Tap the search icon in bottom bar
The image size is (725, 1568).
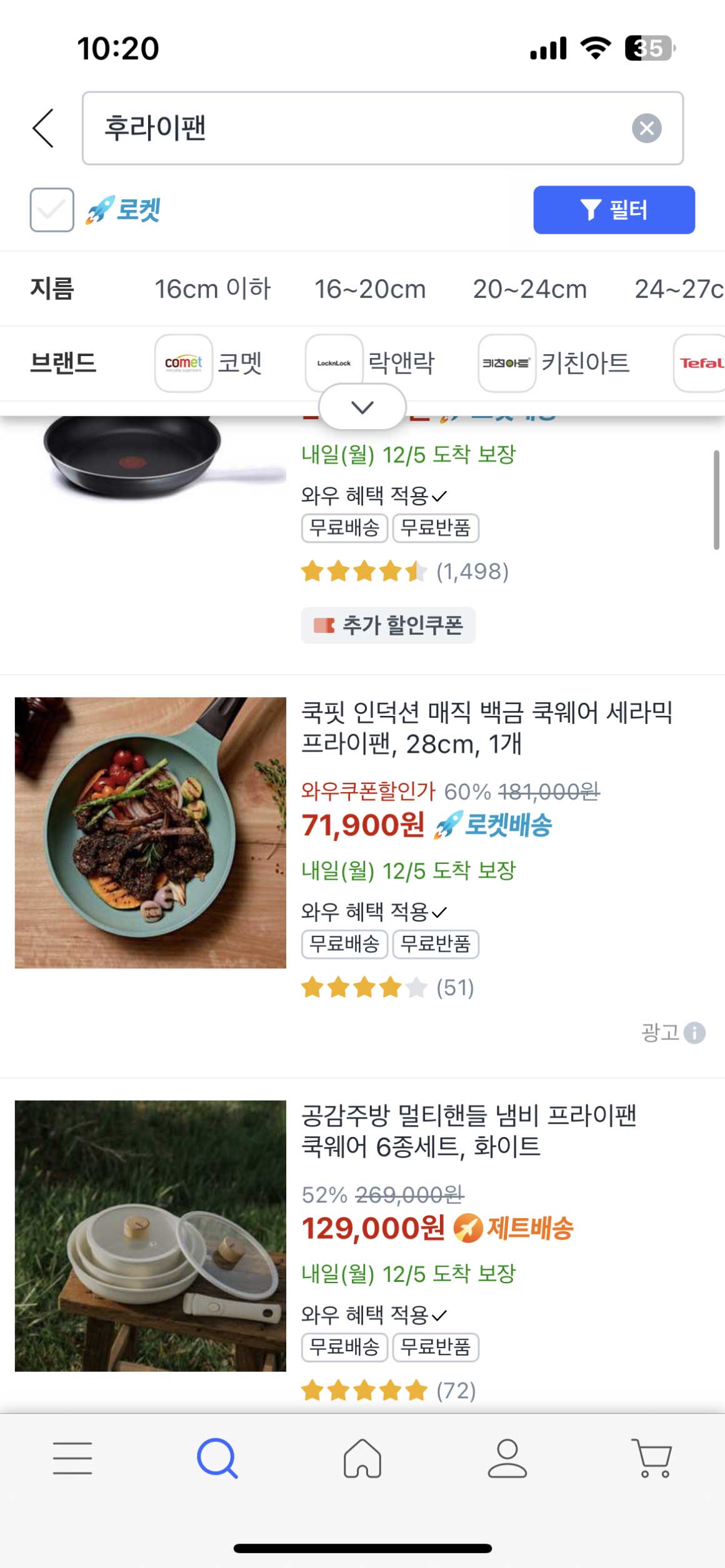coord(217,1458)
